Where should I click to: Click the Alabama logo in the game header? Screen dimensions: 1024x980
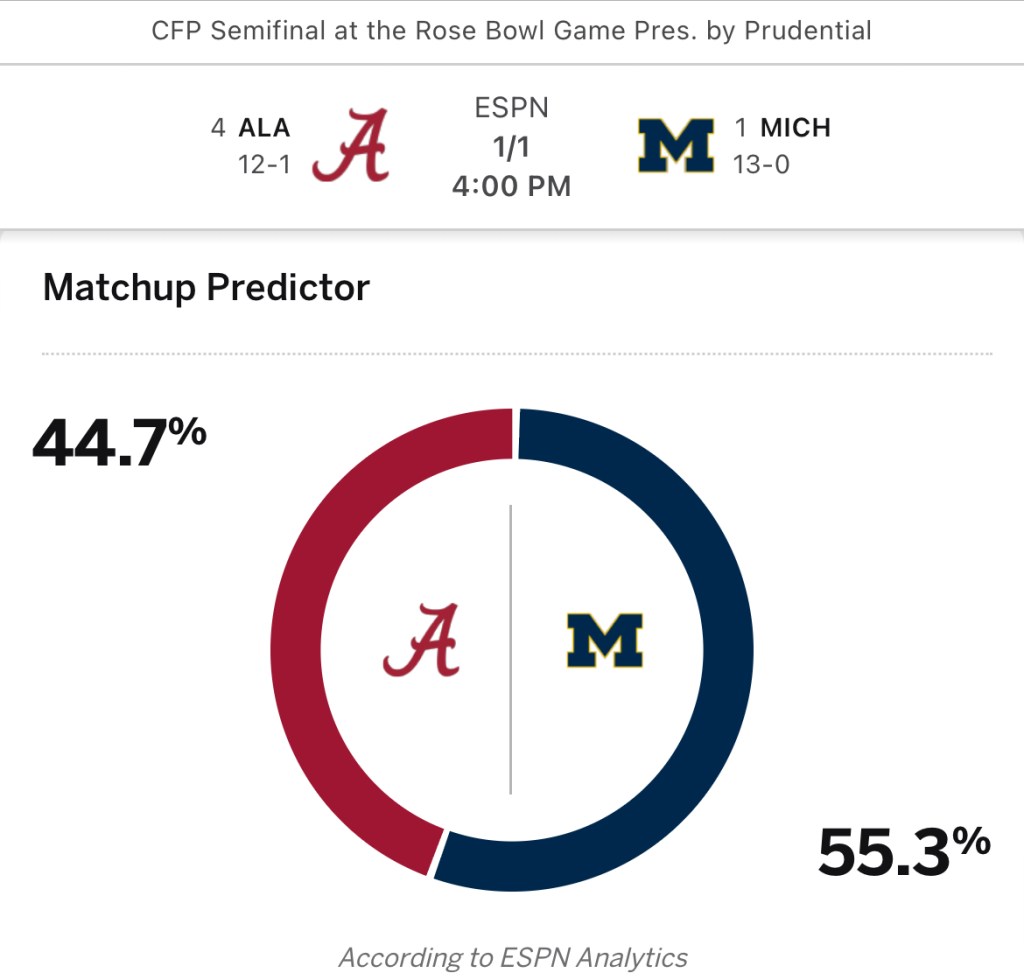tap(350, 146)
